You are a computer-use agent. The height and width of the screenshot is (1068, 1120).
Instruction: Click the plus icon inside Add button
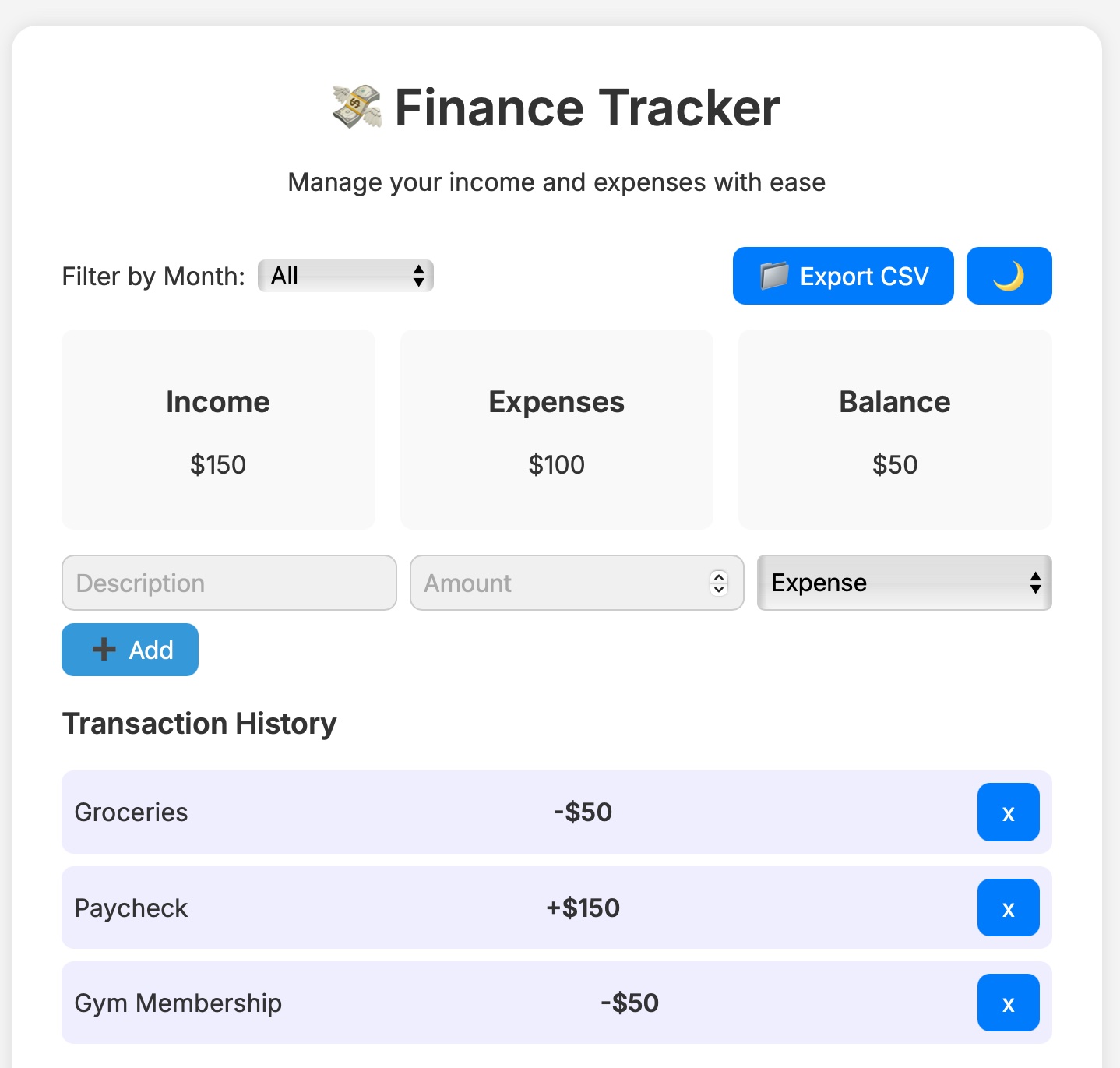[x=103, y=649]
